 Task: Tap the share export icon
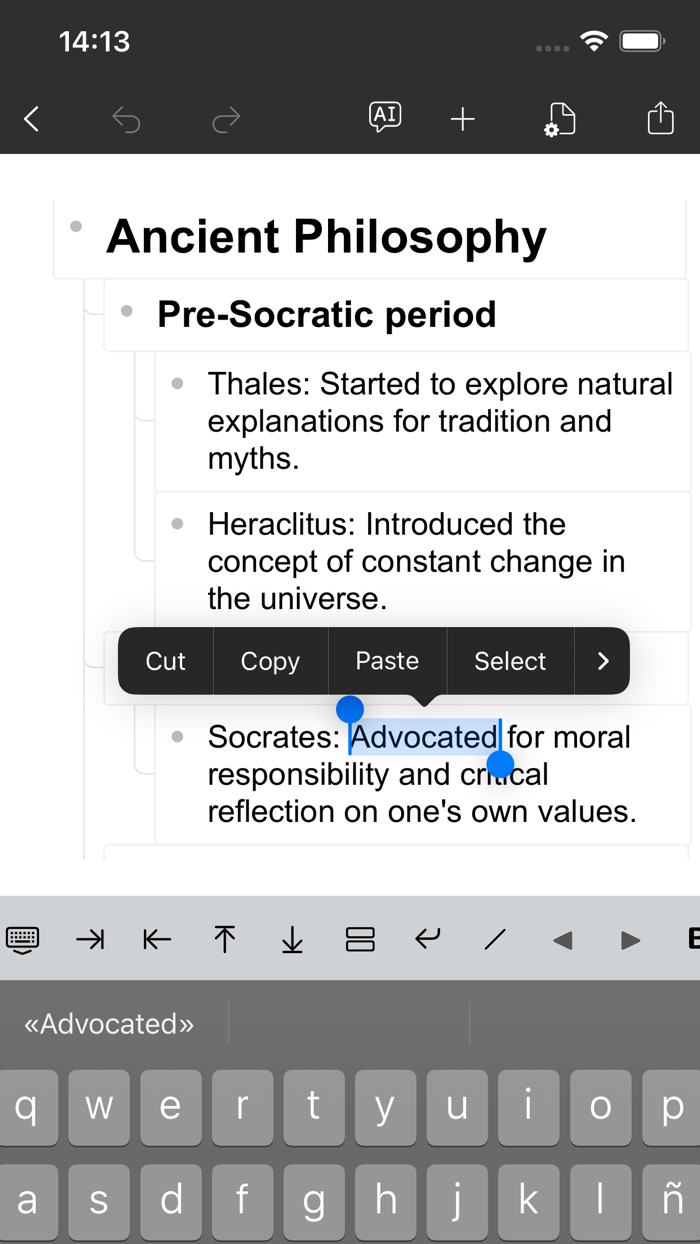[x=660, y=119]
